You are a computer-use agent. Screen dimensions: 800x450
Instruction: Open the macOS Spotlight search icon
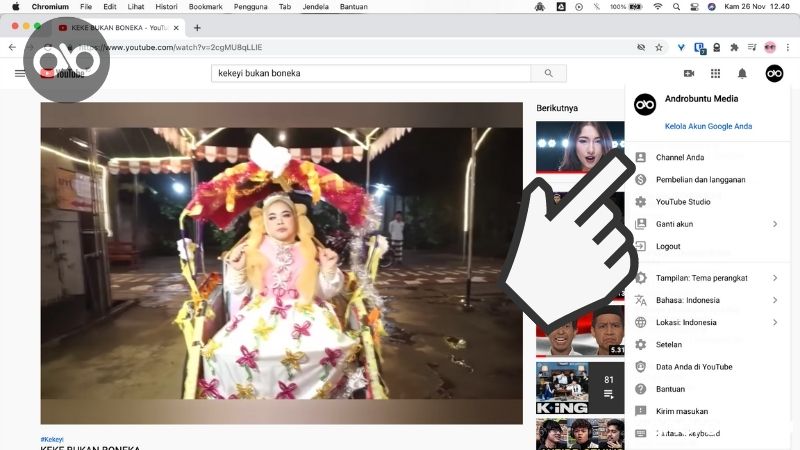pyautogui.click(x=676, y=7)
